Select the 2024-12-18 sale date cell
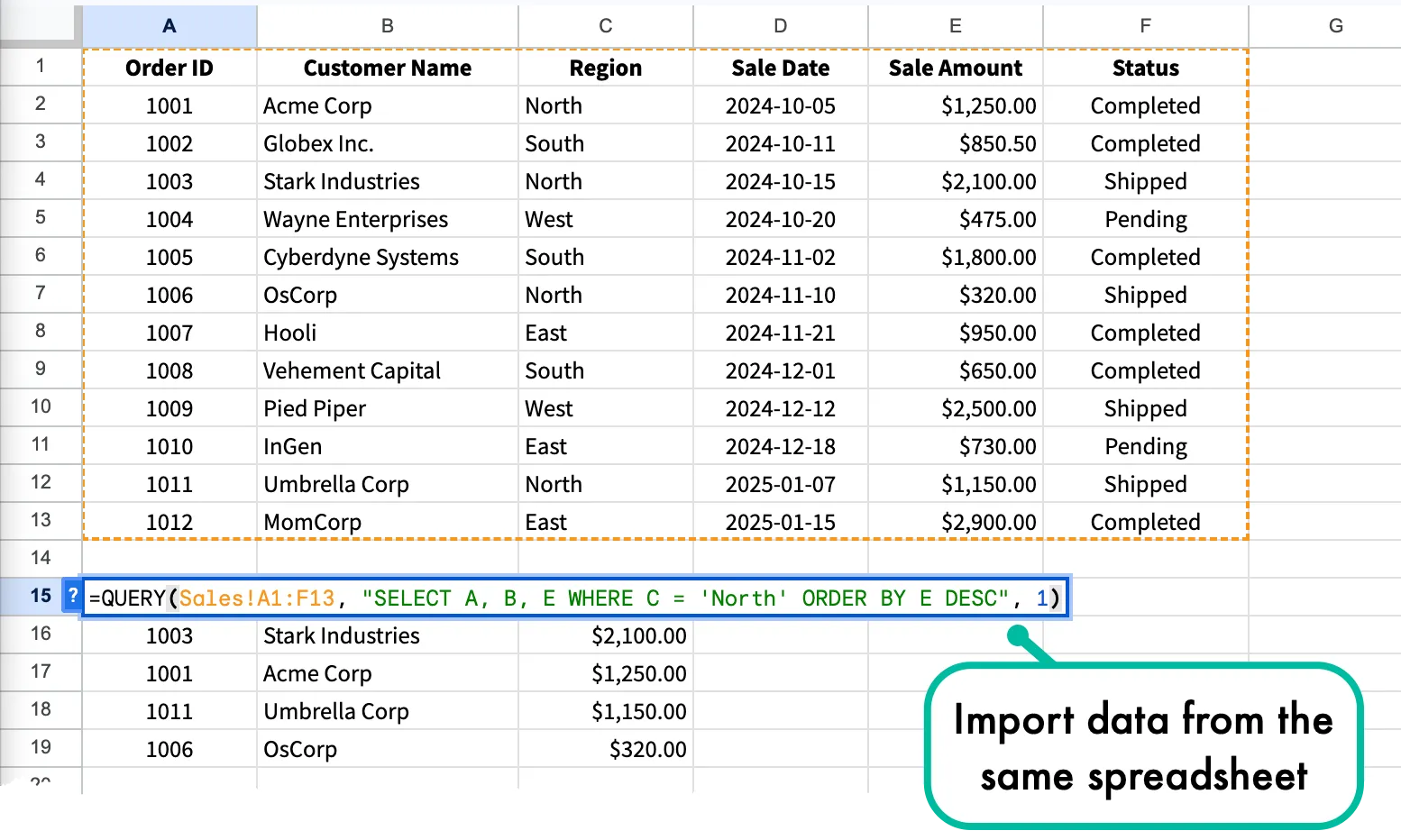This screenshot has width=1401, height=840. pos(781,445)
